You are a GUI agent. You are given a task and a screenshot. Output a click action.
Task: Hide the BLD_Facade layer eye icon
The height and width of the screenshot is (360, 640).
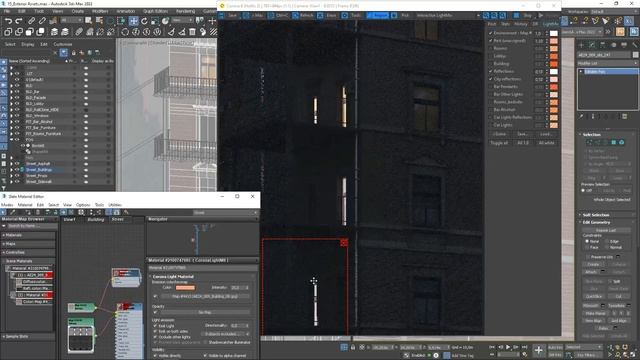[17, 98]
